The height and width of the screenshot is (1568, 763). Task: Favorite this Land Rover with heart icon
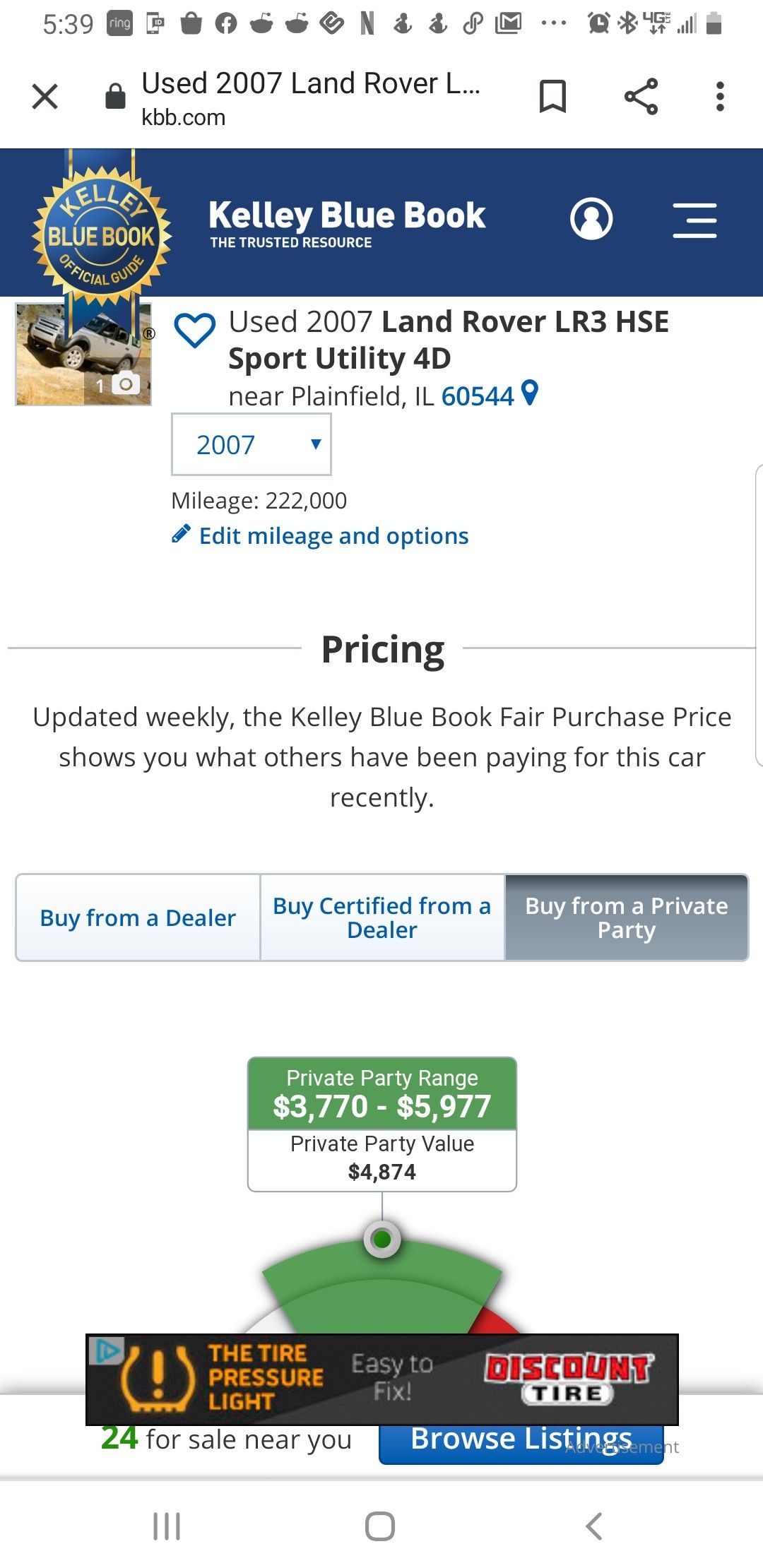195,330
